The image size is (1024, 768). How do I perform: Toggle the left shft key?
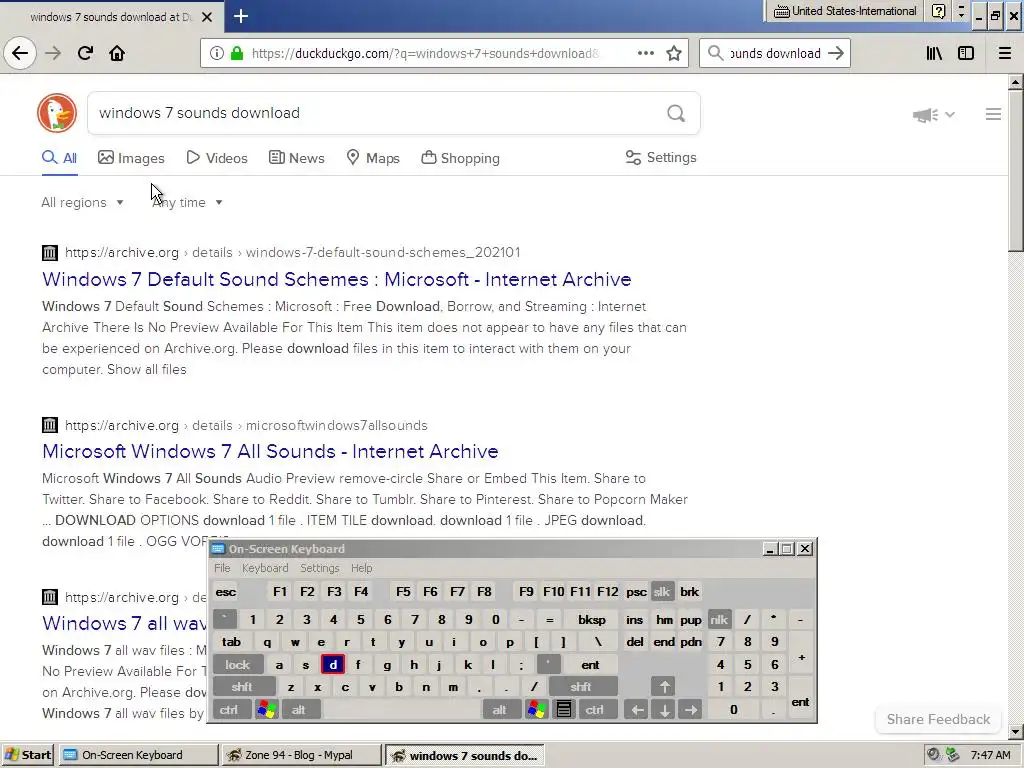[x=242, y=687]
